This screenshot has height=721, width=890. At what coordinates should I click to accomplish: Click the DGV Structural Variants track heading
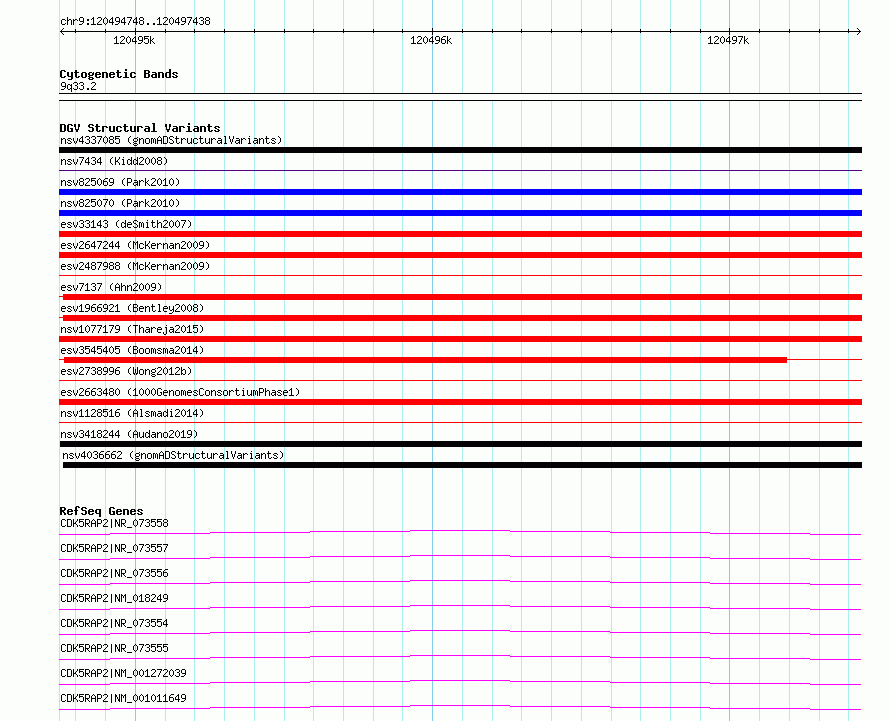(140, 128)
